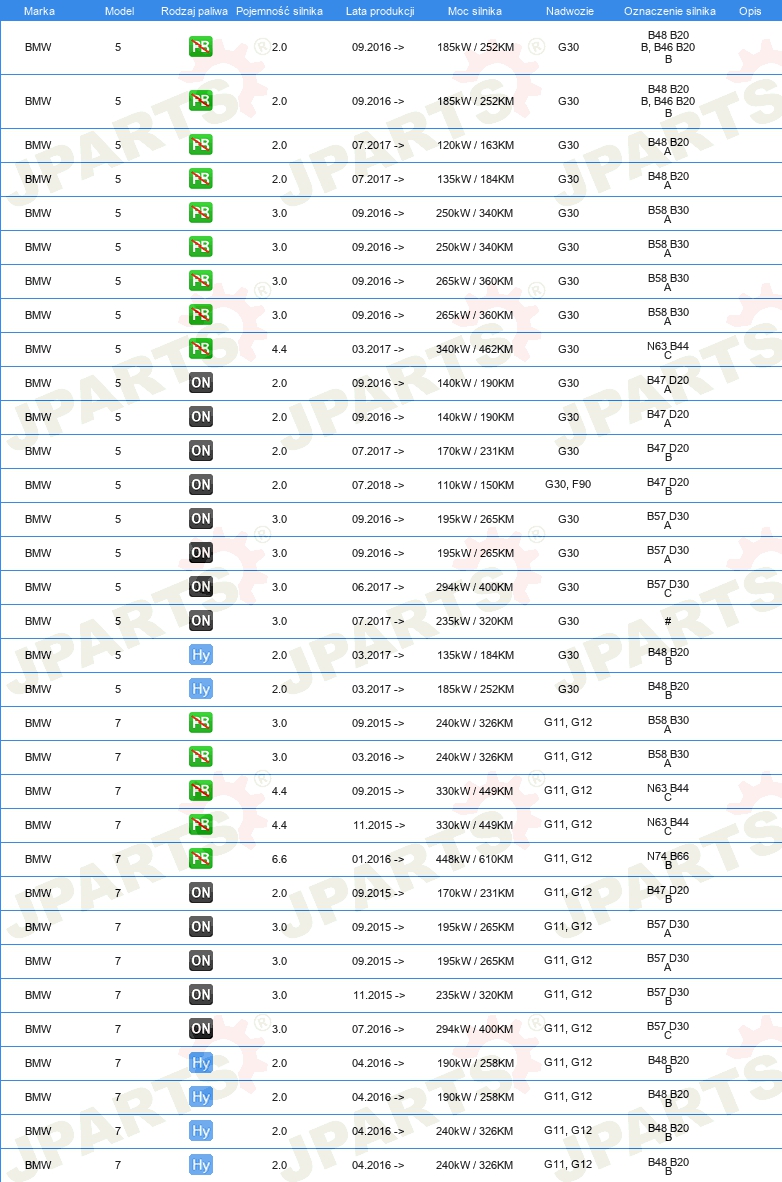782x1182 pixels.
Task: Click the B48 B20 A code in the 120kW / 163KM row
Action: (x=668, y=146)
